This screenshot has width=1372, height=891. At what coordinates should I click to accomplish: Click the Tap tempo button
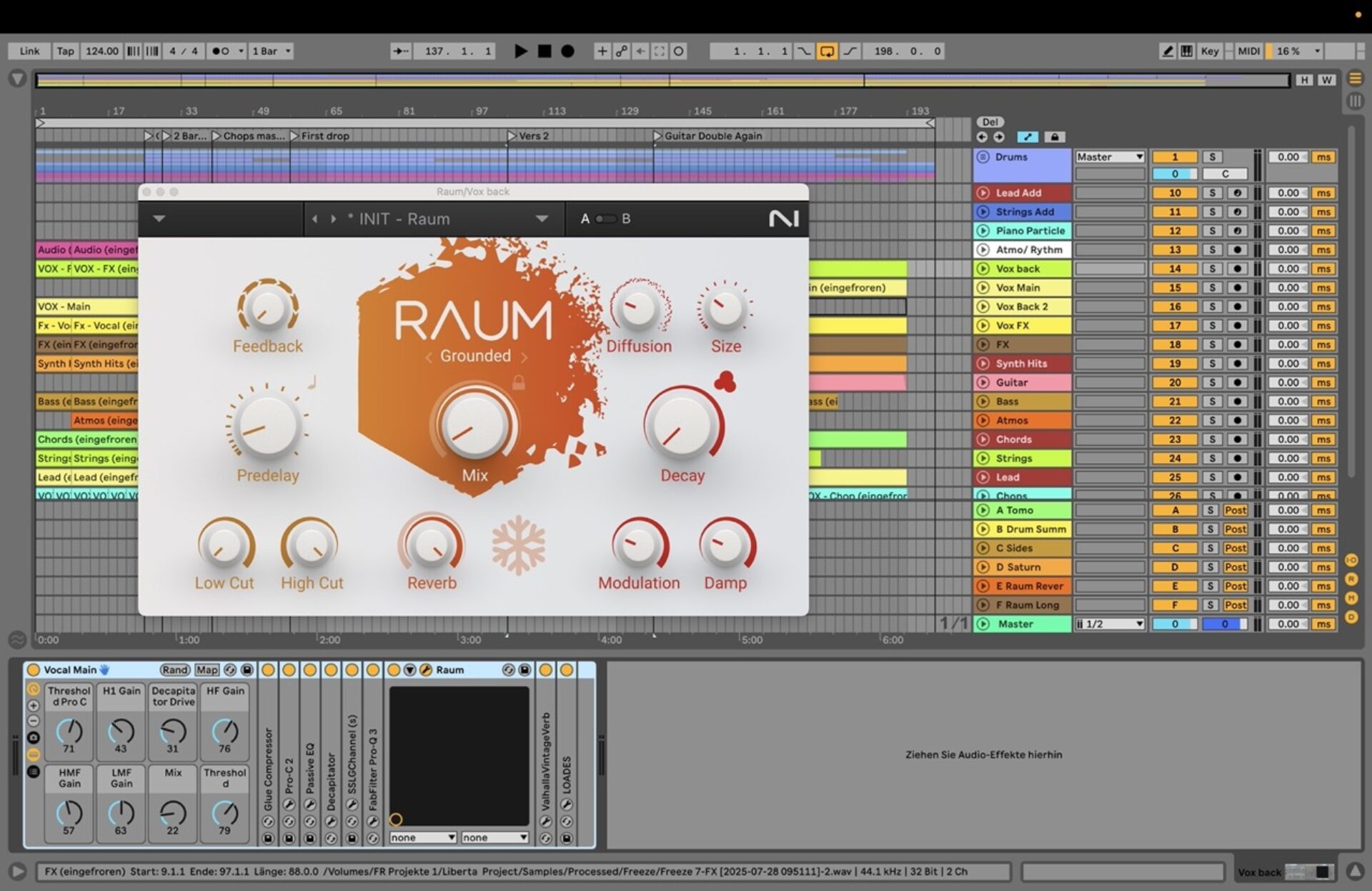65,51
